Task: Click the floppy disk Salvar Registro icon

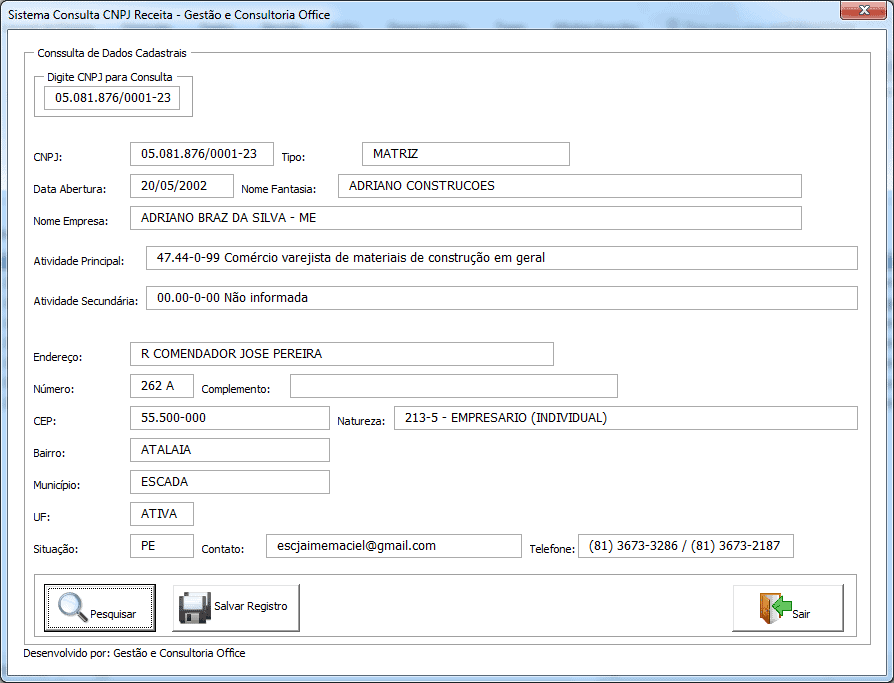Action: (194, 608)
